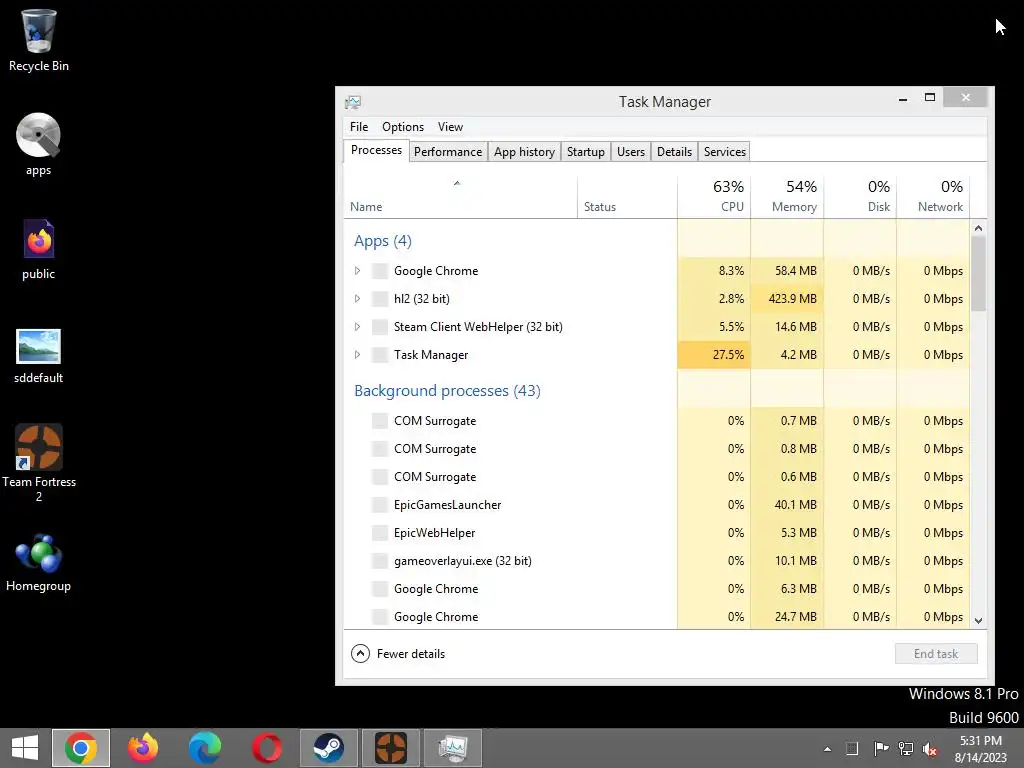Viewport: 1024px width, 768px height.
Task: Open network icon in system tray
Action: (906, 748)
